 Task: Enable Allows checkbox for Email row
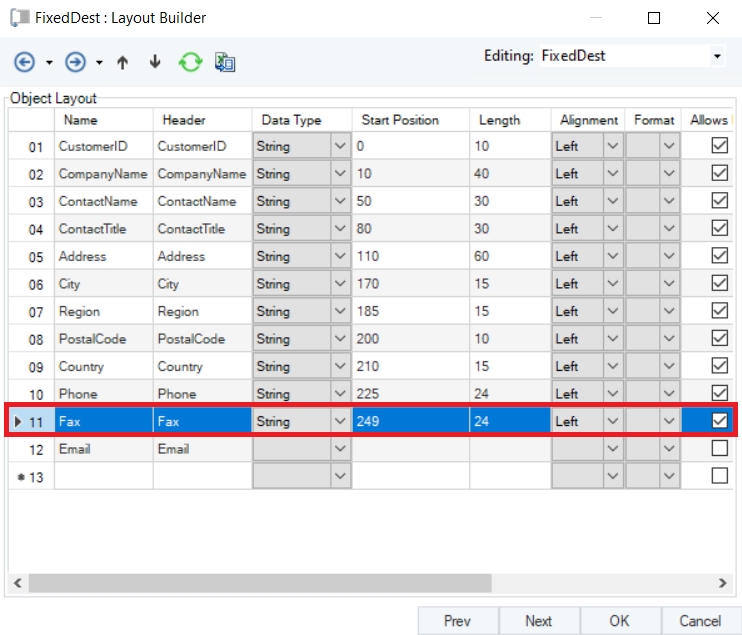(719, 449)
